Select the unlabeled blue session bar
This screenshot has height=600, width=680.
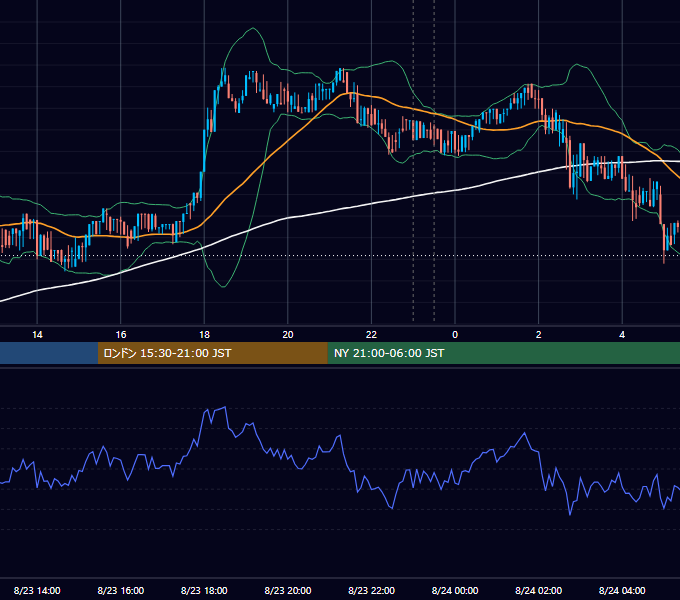pos(49,353)
